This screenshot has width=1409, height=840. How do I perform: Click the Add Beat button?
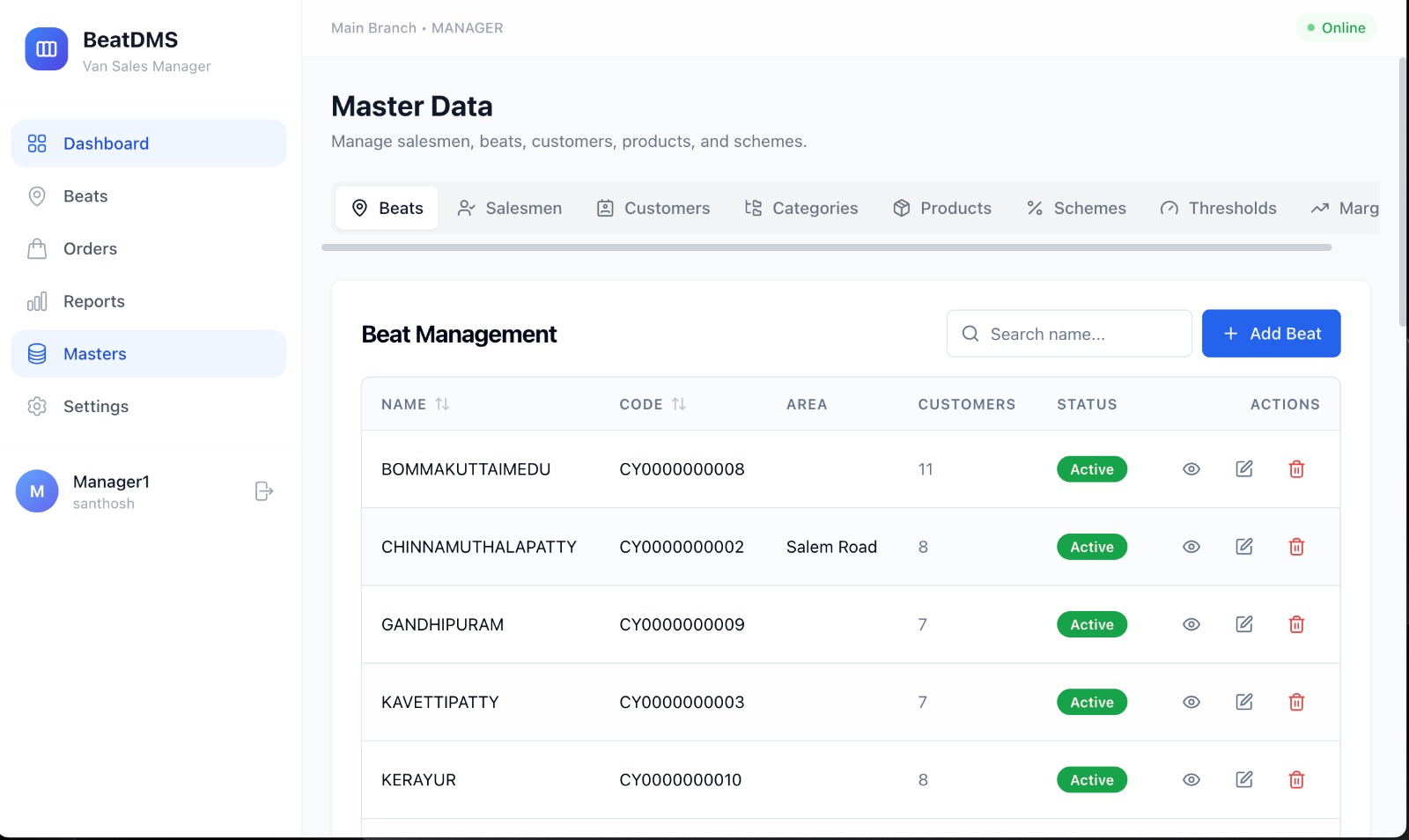(1271, 333)
